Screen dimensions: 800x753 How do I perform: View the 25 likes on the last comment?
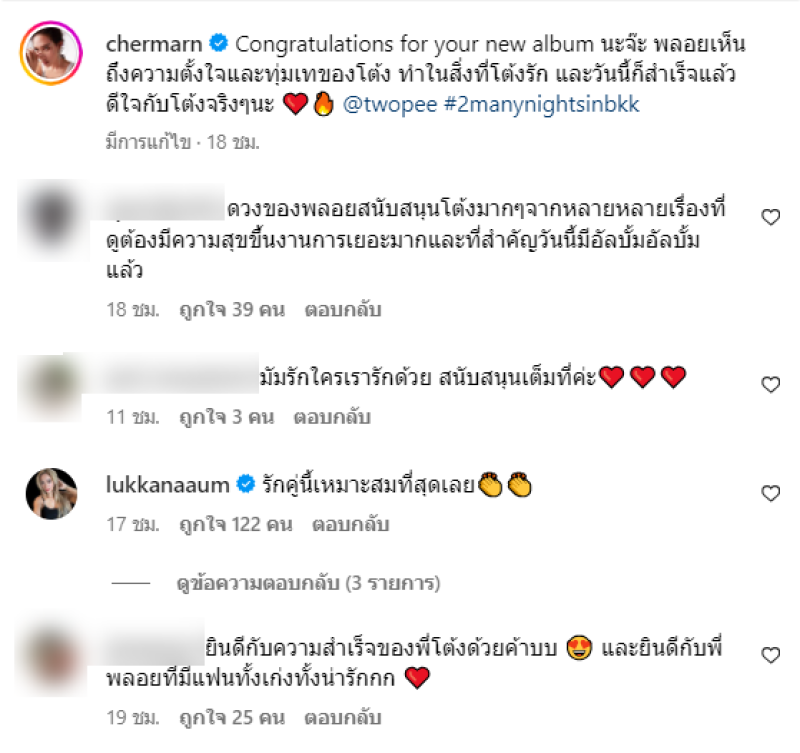(x=232, y=718)
